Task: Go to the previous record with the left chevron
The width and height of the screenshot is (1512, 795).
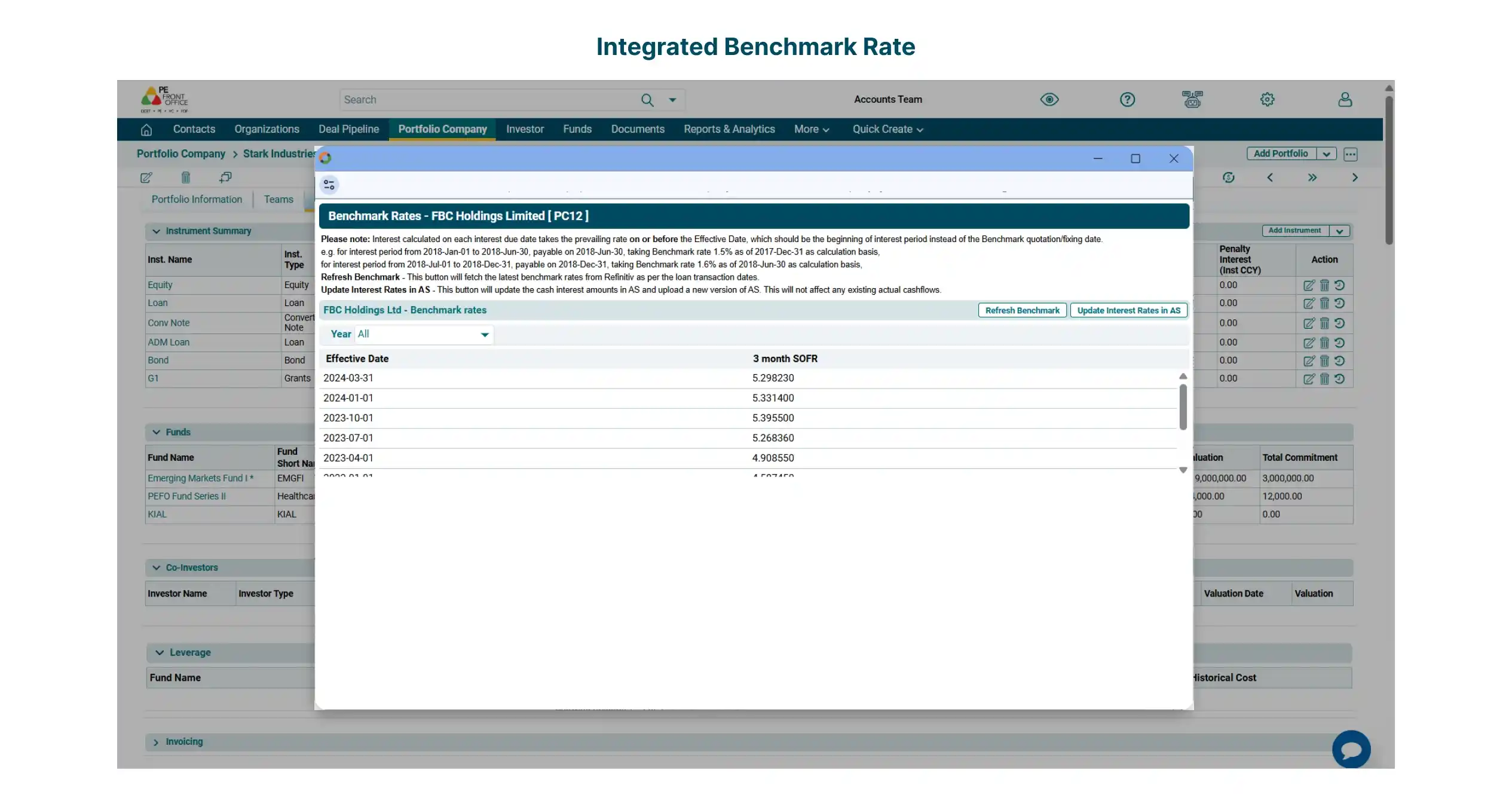Action: click(x=1270, y=178)
